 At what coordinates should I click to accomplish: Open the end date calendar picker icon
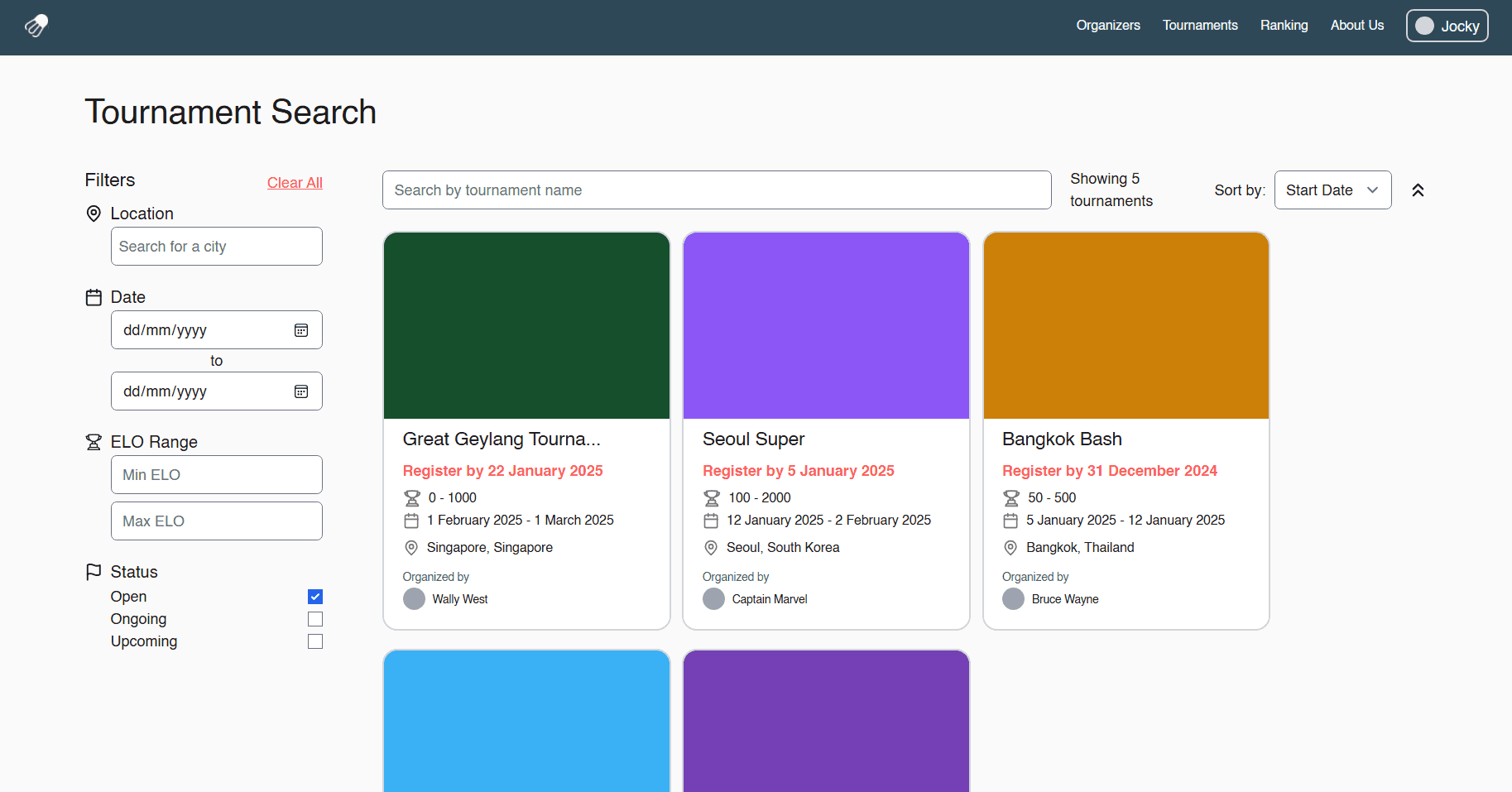pyautogui.click(x=301, y=391)
